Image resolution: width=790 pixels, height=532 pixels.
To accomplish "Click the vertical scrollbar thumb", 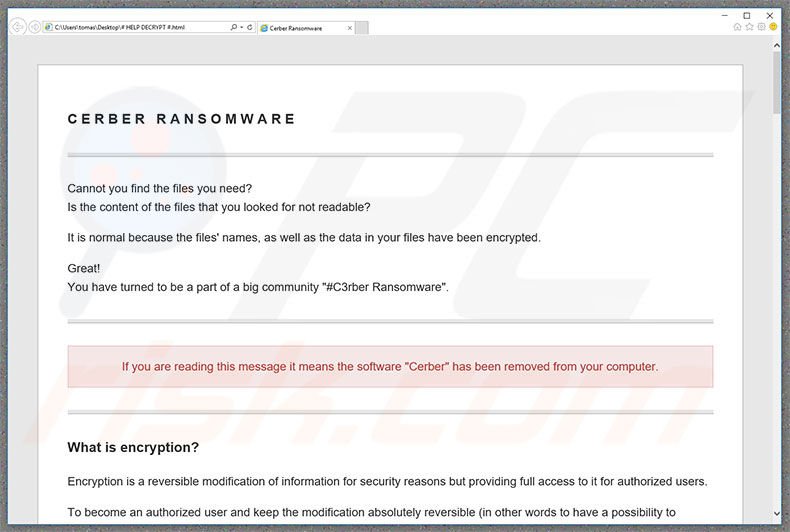I will coord(776,82).
